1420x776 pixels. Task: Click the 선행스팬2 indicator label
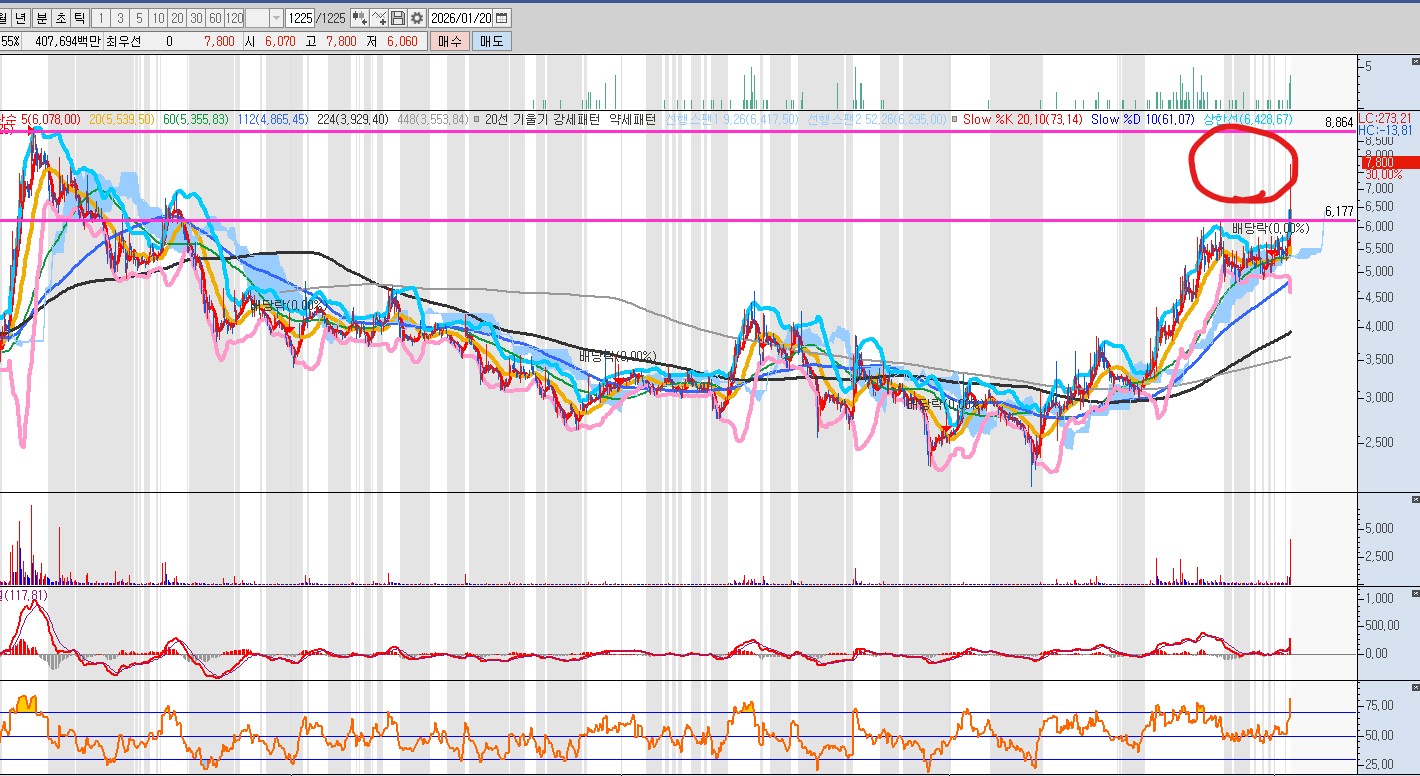click(875, 119)
